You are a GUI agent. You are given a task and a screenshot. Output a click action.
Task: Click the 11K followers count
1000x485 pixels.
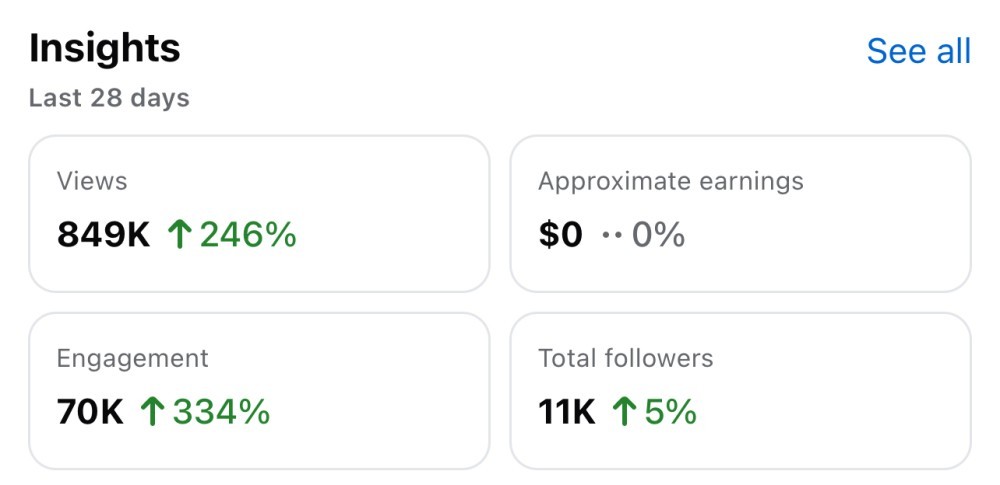pos(566,412)
